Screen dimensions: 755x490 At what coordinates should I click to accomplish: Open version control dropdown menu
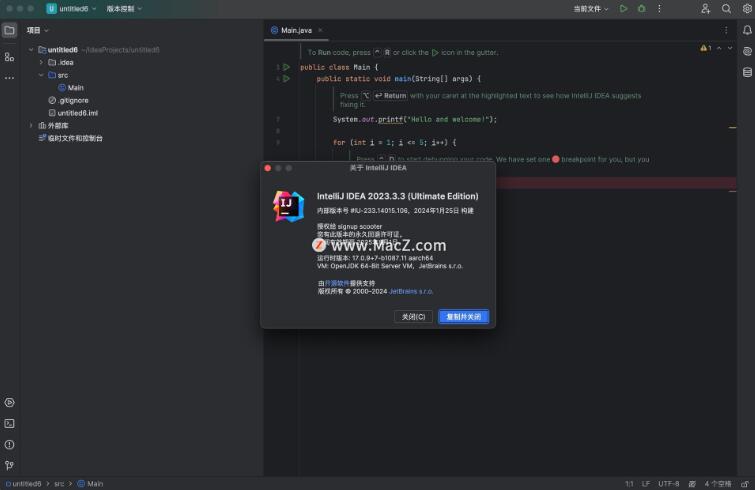[124, 9]
